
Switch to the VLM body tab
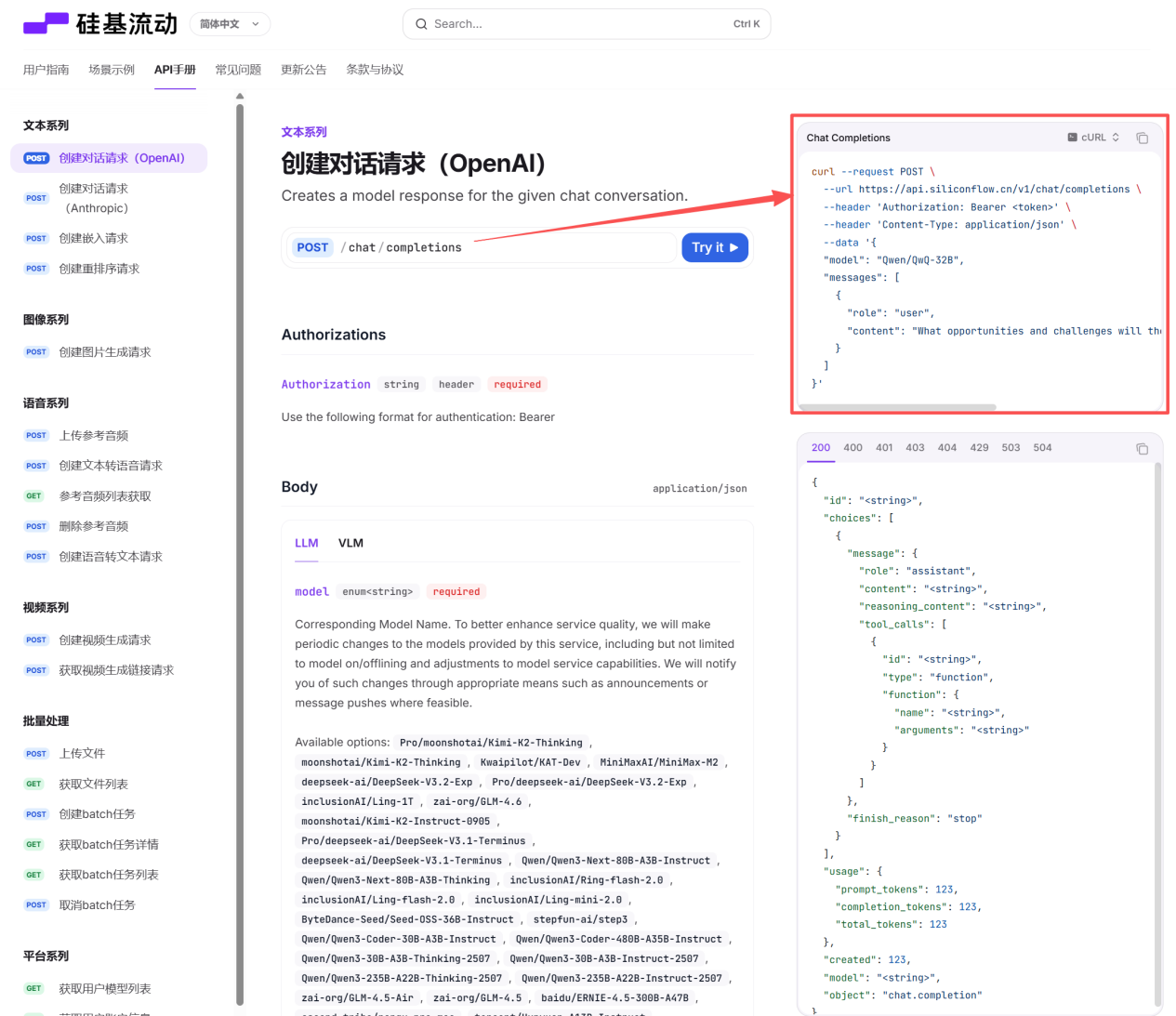tap(350, 543)
